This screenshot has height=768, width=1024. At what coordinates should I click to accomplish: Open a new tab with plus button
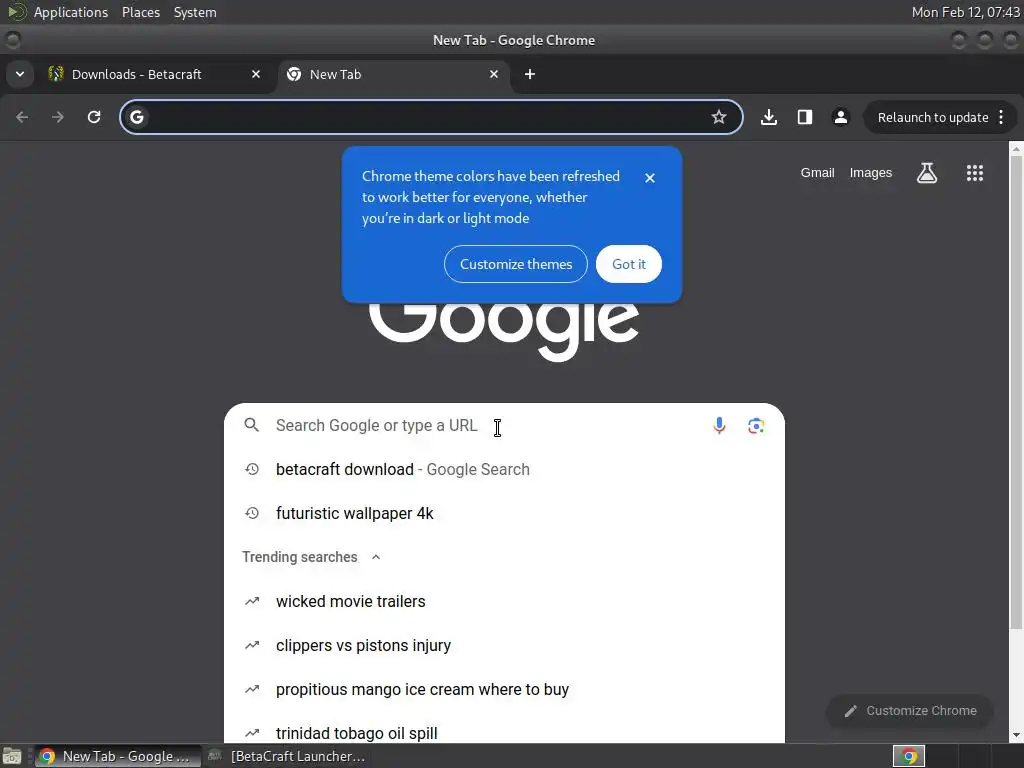coord(530,74)
